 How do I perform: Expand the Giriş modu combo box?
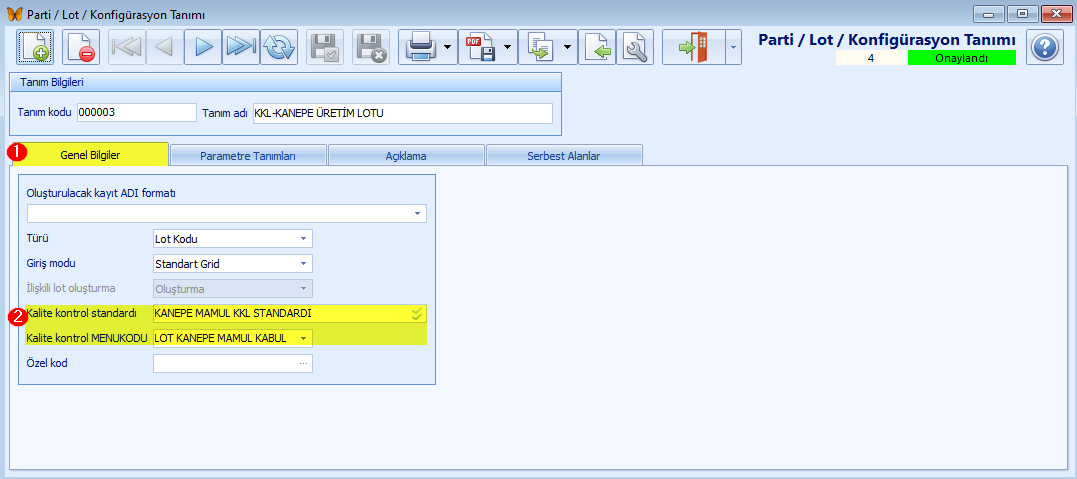coord(303,264)
